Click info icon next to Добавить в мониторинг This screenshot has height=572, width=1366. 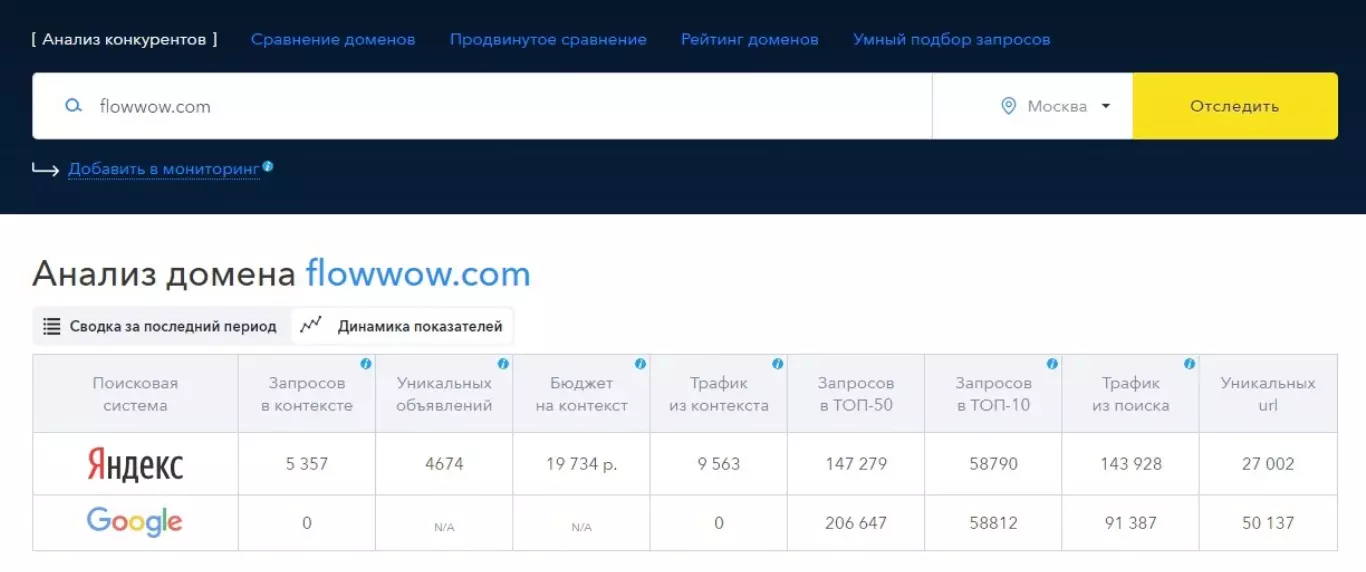pyautogui.click(x=268, y=166)
